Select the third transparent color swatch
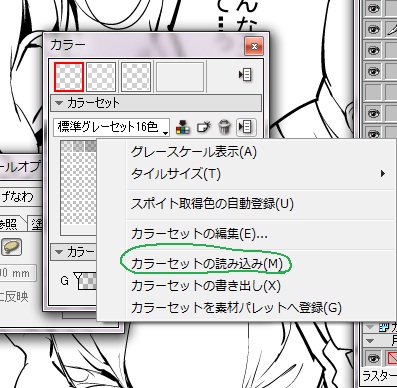 pyautogui.click(x=136, y=77)
